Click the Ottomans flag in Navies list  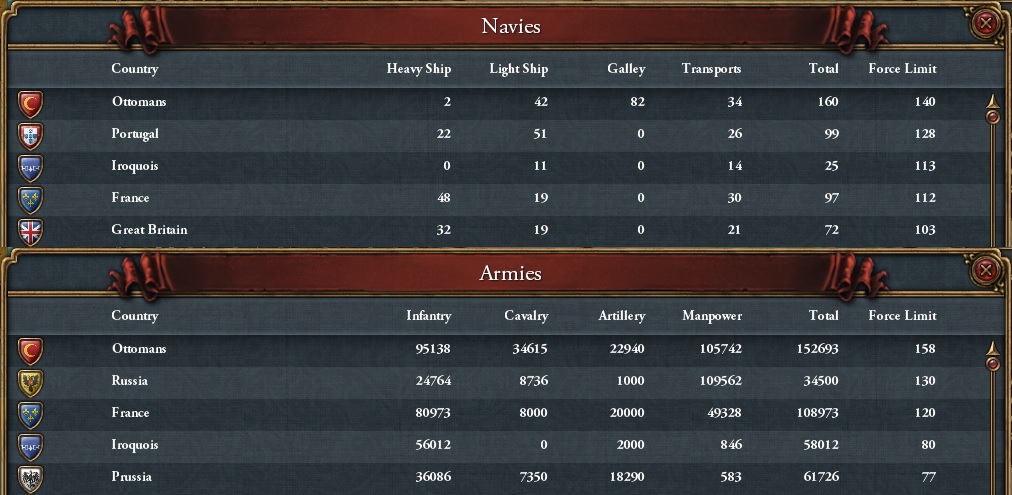[x=31, y=102]
